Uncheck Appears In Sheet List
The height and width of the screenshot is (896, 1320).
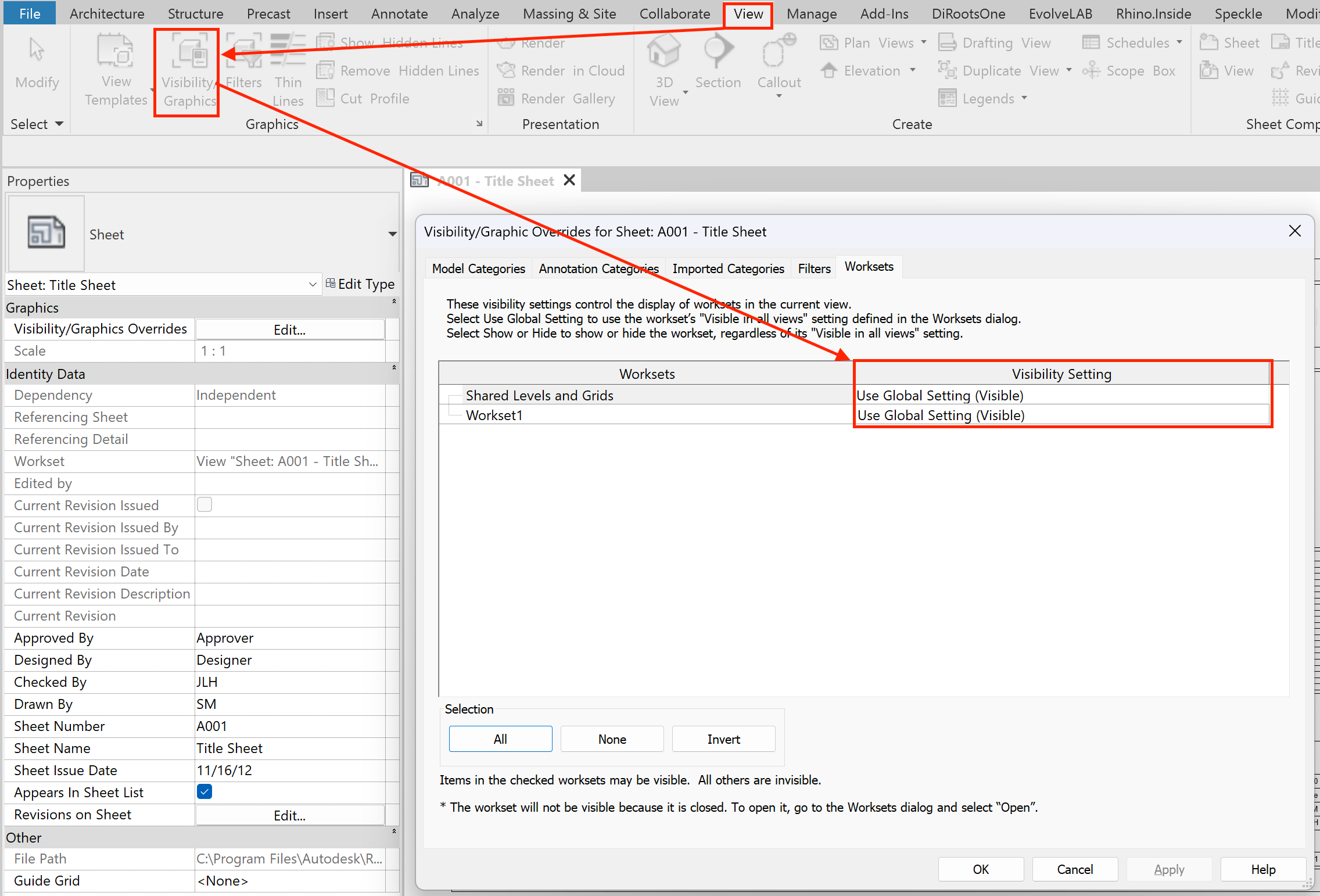click(x=205, y=791)
